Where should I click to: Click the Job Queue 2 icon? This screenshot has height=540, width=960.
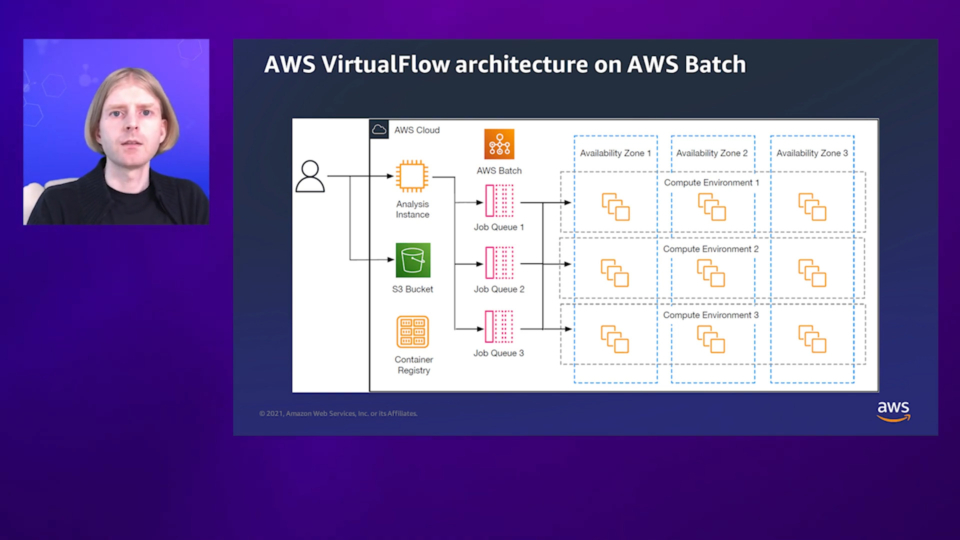pyautogui.click(x=499, y=263)
